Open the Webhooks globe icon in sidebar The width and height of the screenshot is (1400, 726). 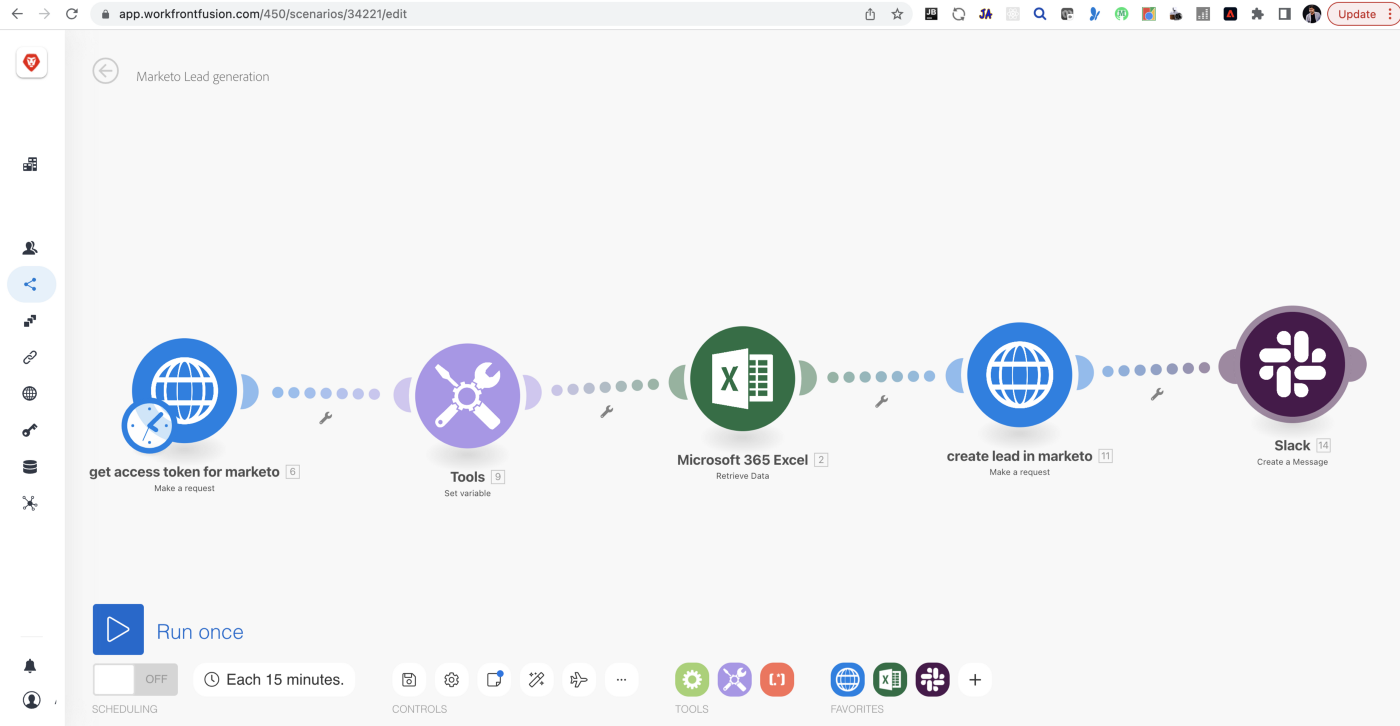coord(30,393)
